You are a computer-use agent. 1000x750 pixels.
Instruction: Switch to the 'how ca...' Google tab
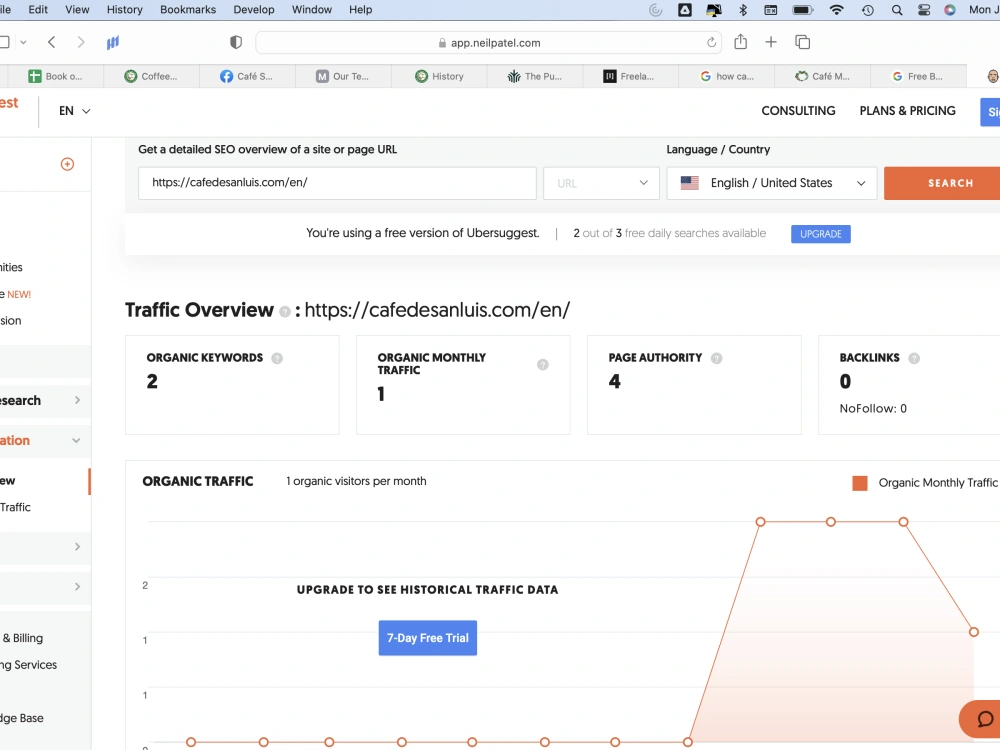tap(726, 77)
